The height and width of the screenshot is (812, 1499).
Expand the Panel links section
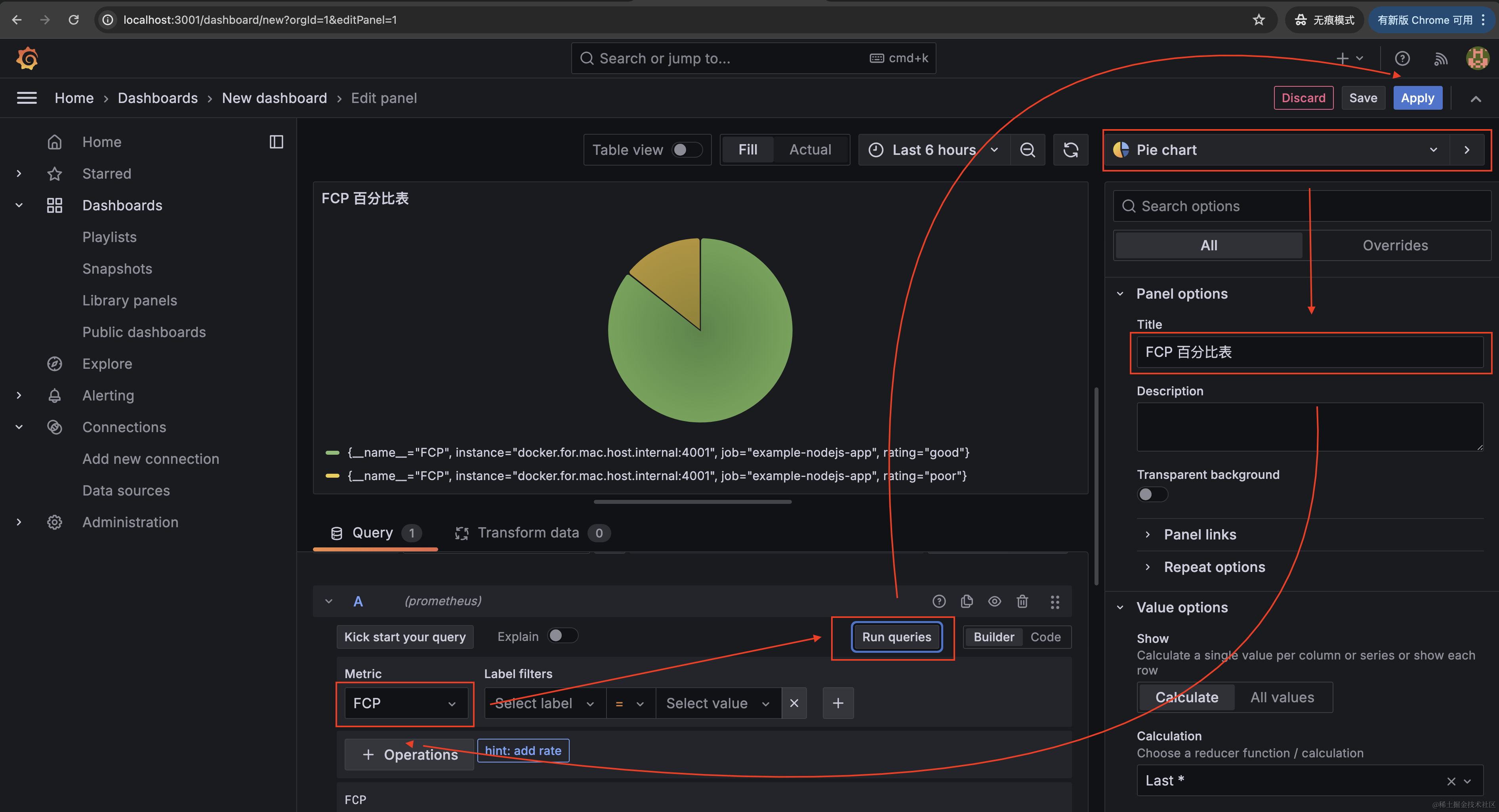[x=1199, y=535]
